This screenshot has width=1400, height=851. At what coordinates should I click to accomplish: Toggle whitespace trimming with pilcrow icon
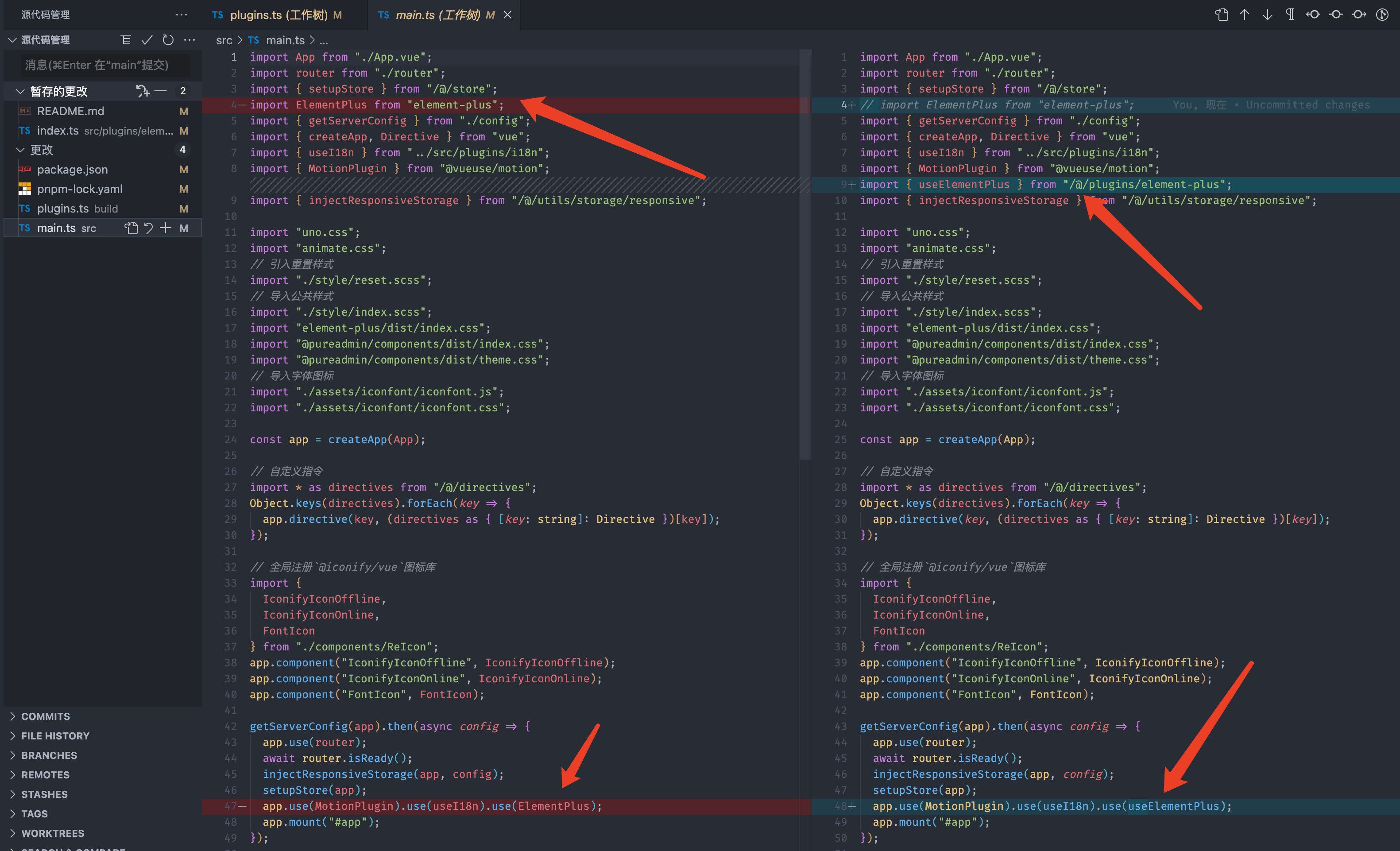pyautogui.click(x=1290, y=15)
